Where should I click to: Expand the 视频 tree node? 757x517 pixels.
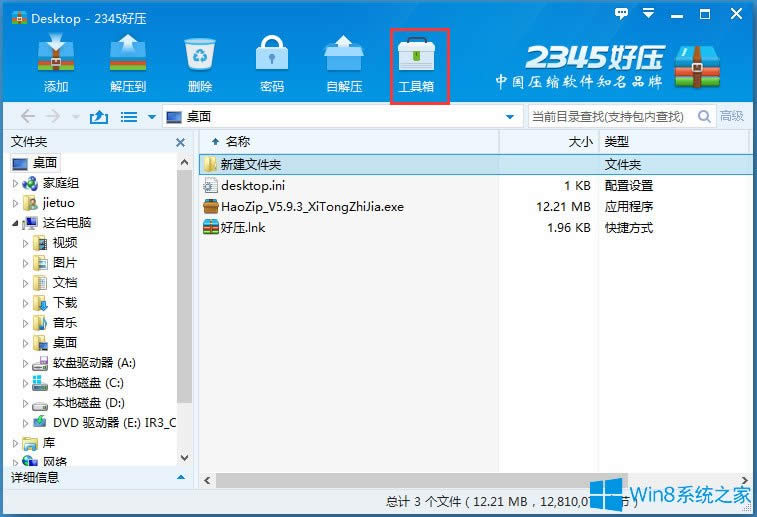pos(26,243)
